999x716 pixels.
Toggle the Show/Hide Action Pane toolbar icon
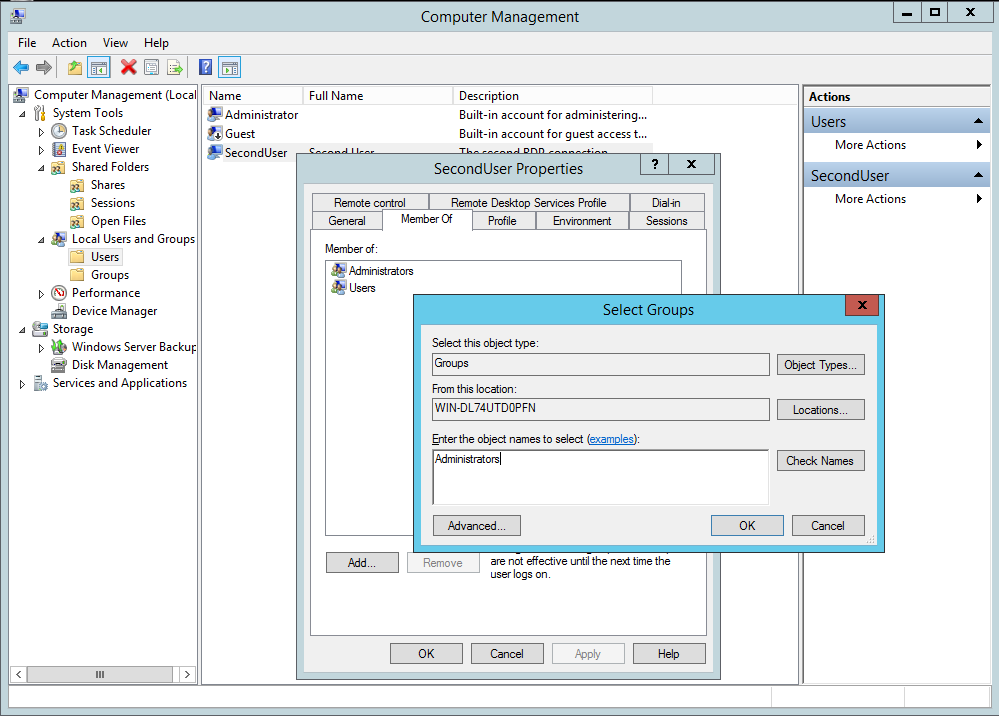(x=230, y=67)
